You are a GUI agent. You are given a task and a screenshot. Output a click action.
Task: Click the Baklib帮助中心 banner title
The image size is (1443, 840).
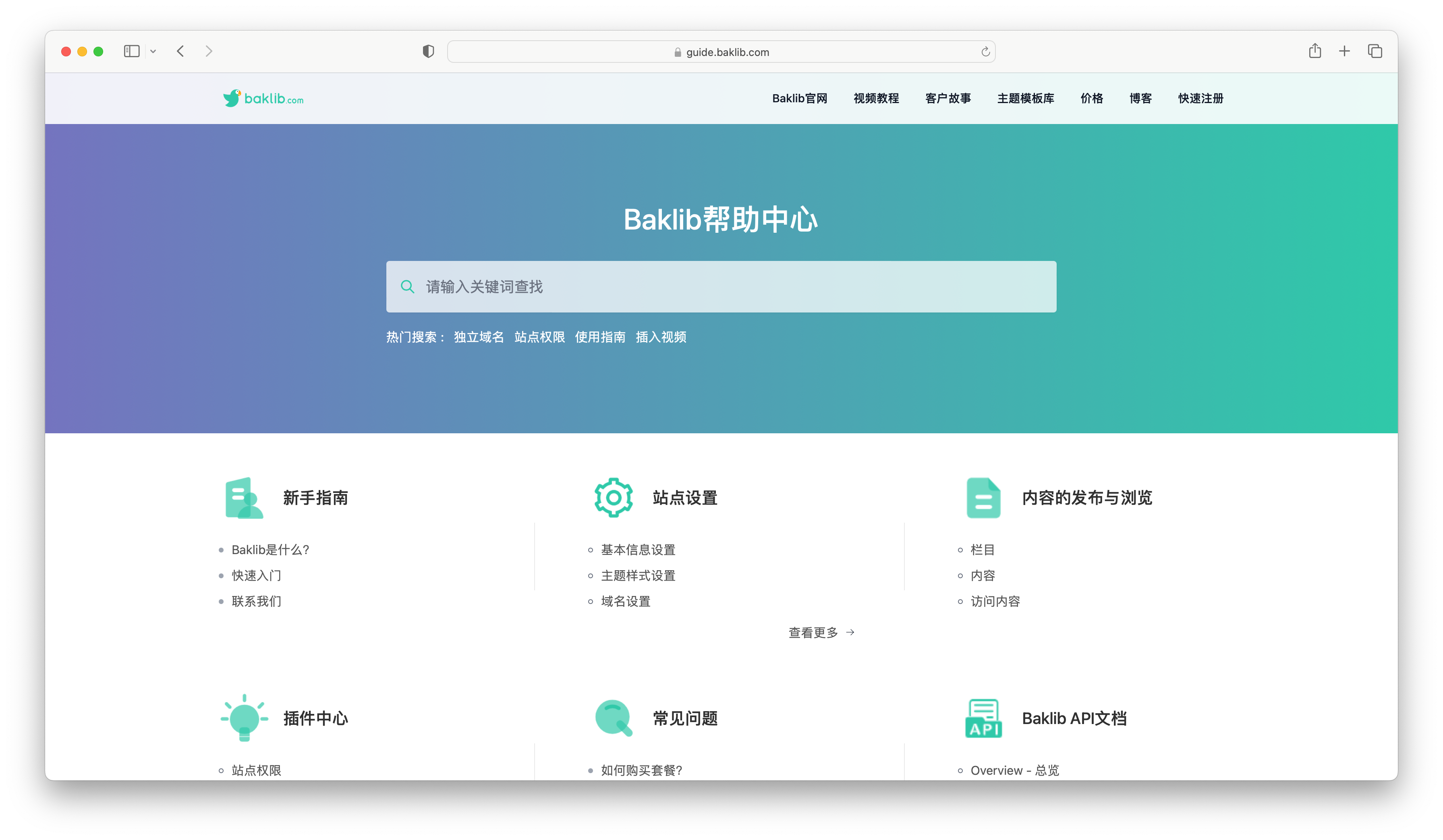pos(721,219)
